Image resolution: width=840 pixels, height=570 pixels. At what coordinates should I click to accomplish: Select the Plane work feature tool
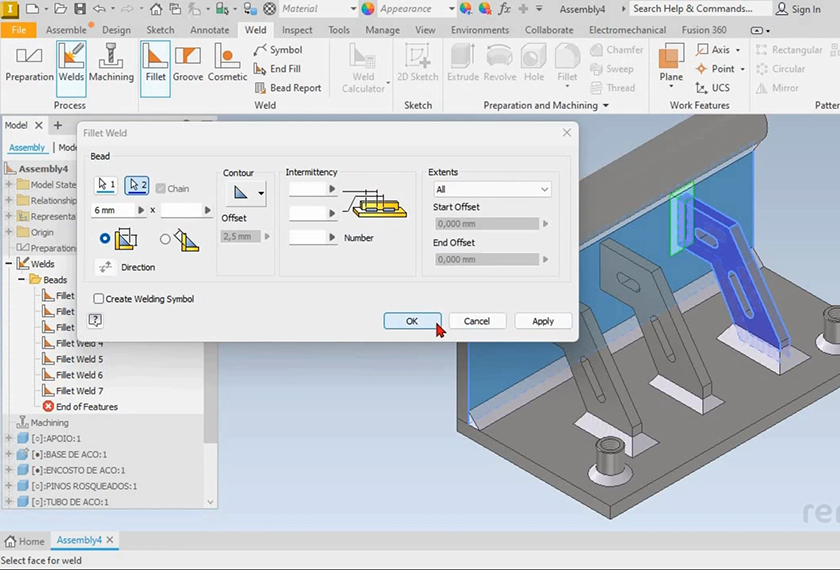[671, 62]
